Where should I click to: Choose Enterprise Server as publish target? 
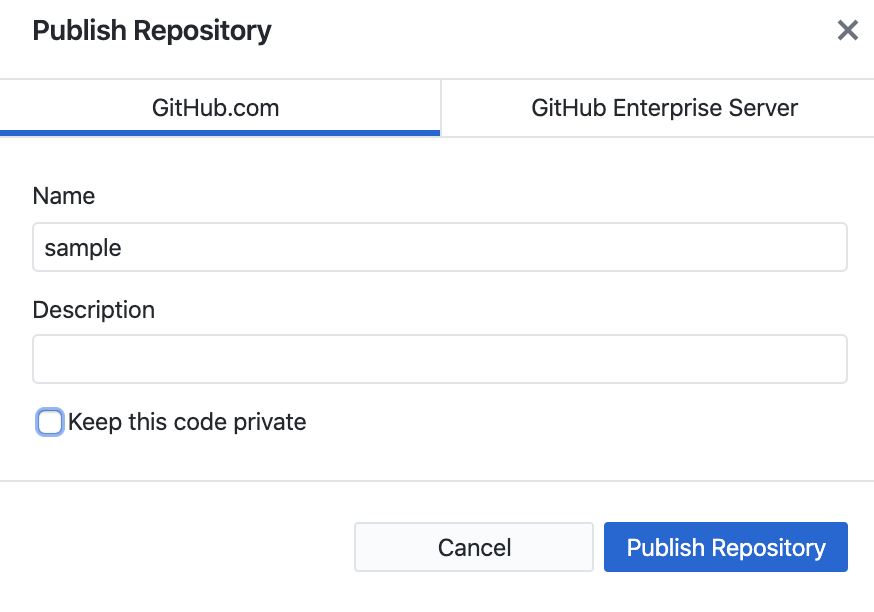pyautogui.click(x=664, y=108)
